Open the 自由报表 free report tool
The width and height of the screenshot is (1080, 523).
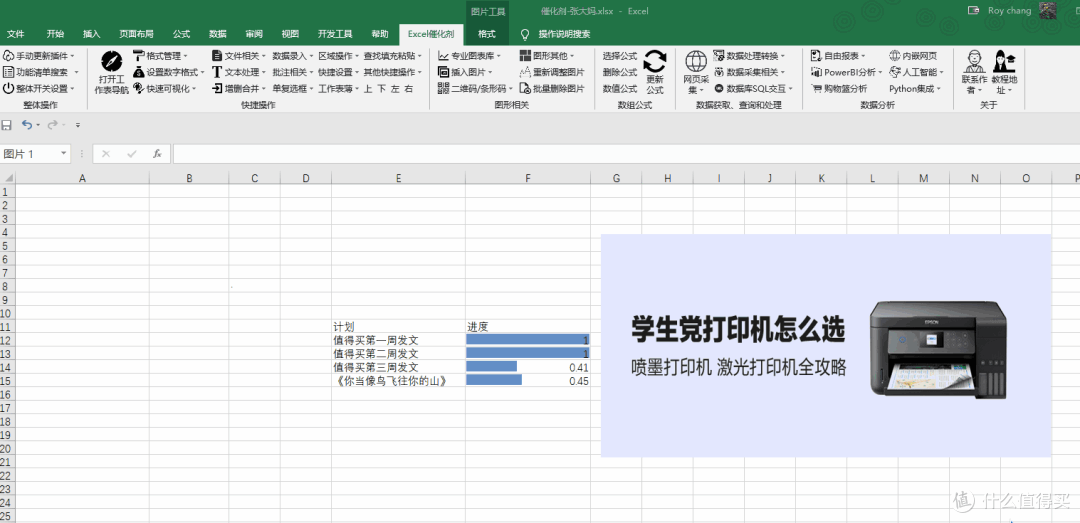838,55
